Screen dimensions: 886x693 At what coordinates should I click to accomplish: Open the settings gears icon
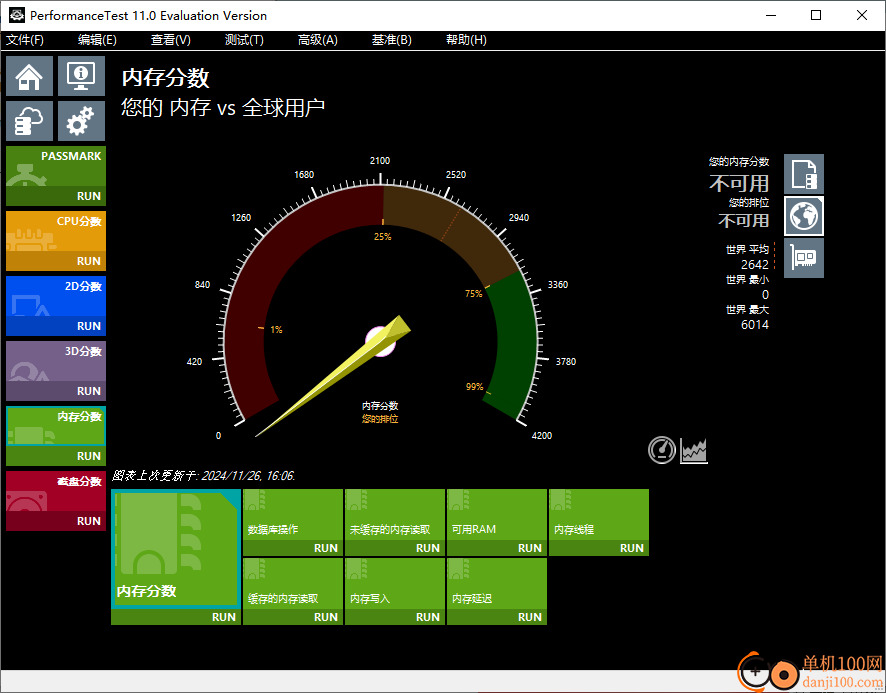coord(81,121)
